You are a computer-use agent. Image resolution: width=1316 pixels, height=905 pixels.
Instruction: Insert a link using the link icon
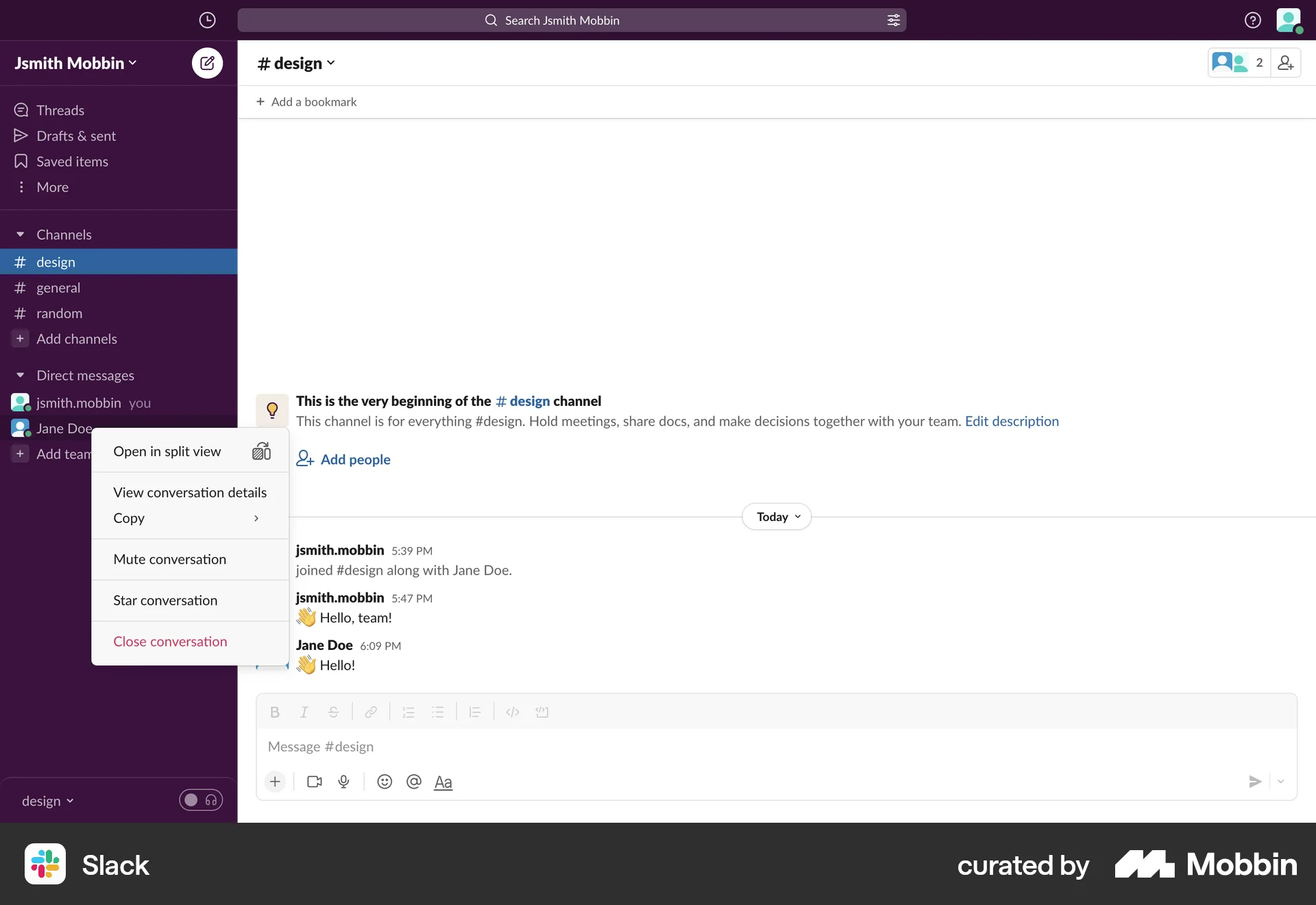(370, 712)
